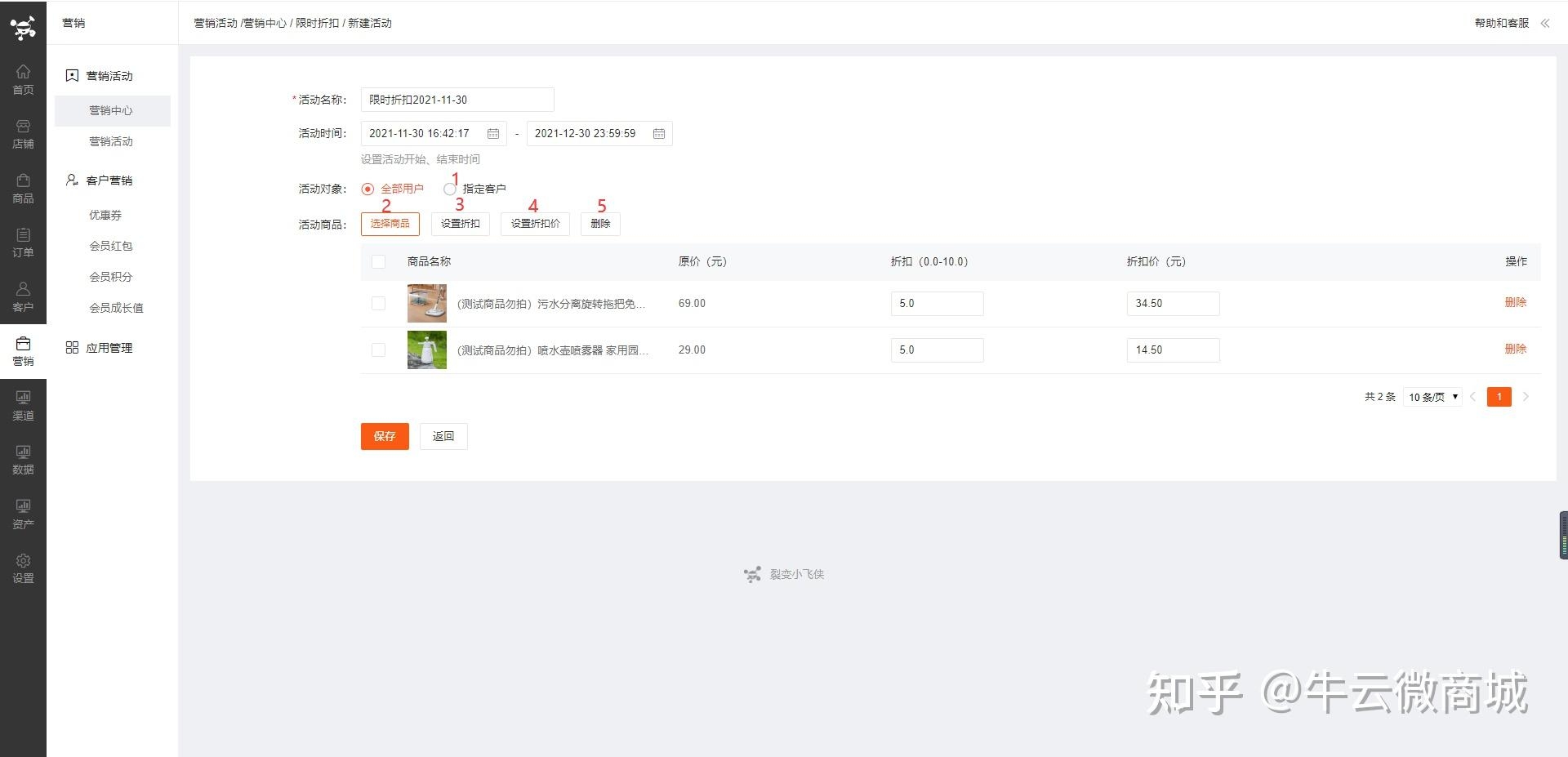The height and width of the screenshot is (757, 1568).
Task: Select the 指定客户 radio button
Action: tap(450, 189)
